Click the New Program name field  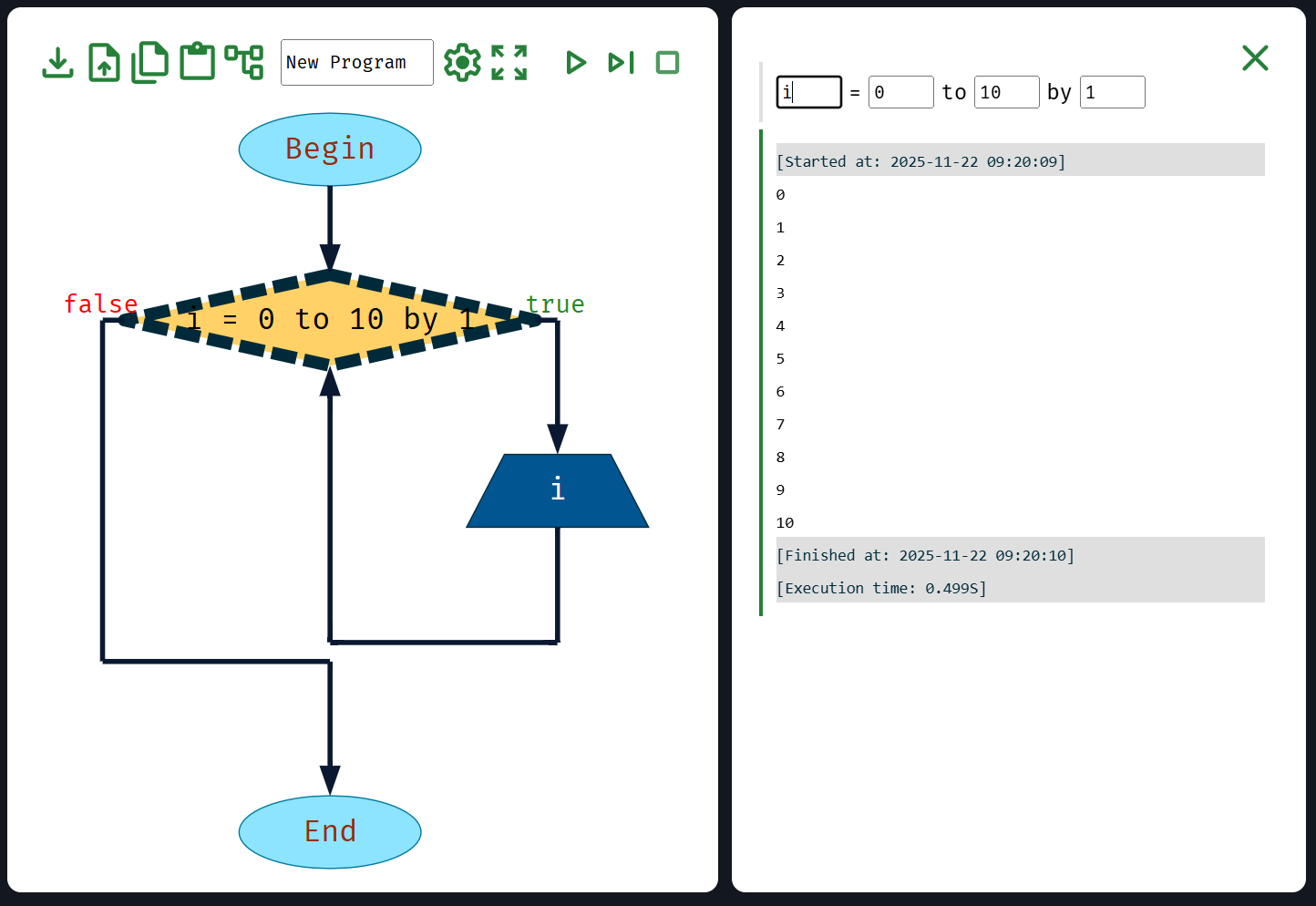tap(356, 63)
